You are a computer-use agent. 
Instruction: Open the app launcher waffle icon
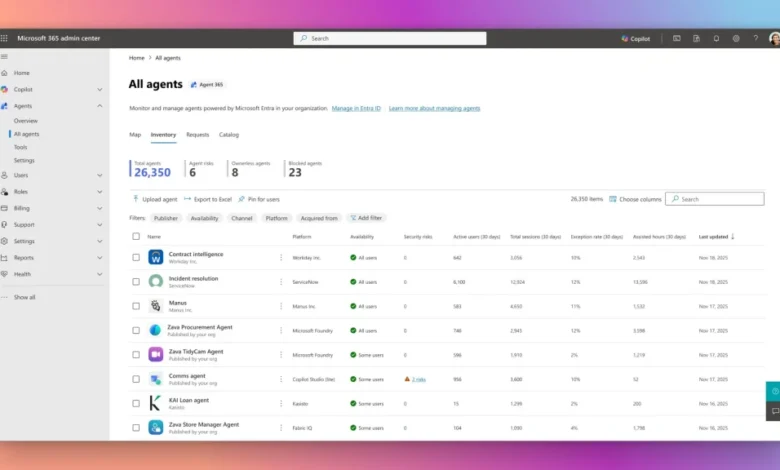click(x=5, y=38)
